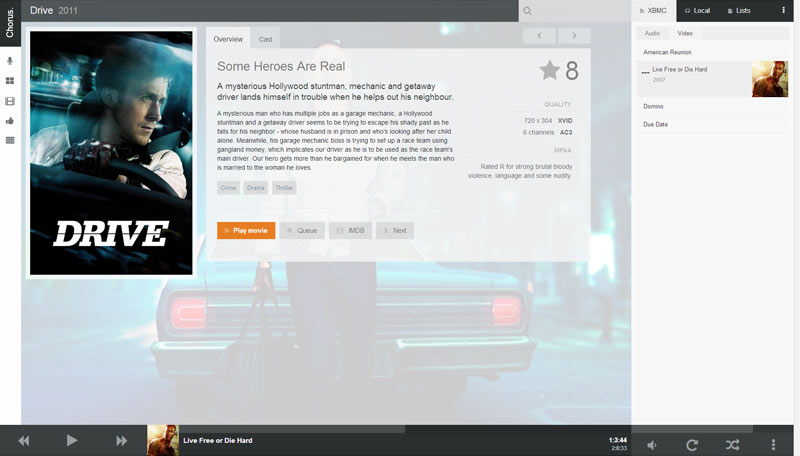This screenshot has width=800, height=456.
Task: Toggle shuffle mode in player bar
Action: coord(732,444)
